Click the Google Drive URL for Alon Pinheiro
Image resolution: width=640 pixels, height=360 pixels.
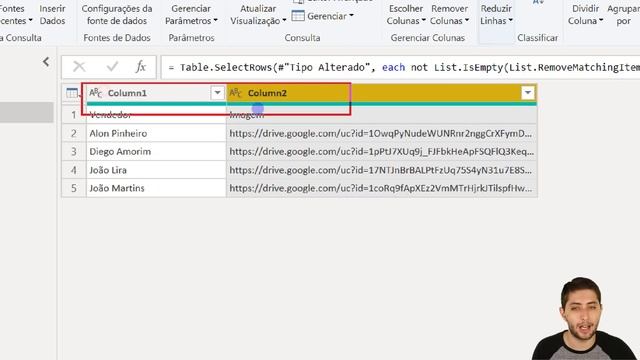point(381,133)
